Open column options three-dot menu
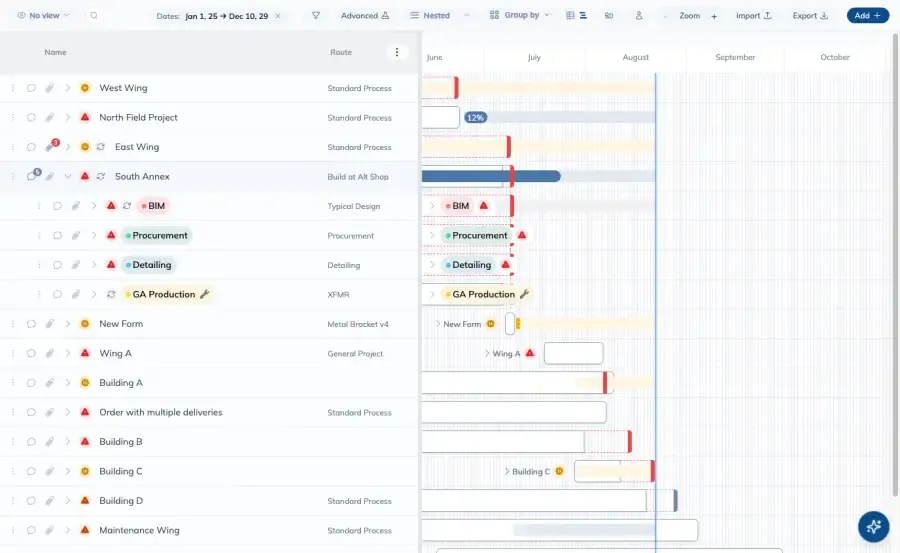This screenshot has width=900, height=553. (397, 52)
